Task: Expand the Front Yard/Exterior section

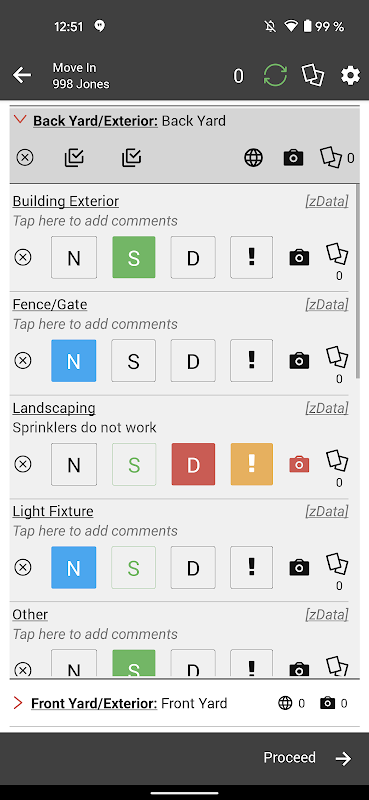Action: click(x=18, y=703)
